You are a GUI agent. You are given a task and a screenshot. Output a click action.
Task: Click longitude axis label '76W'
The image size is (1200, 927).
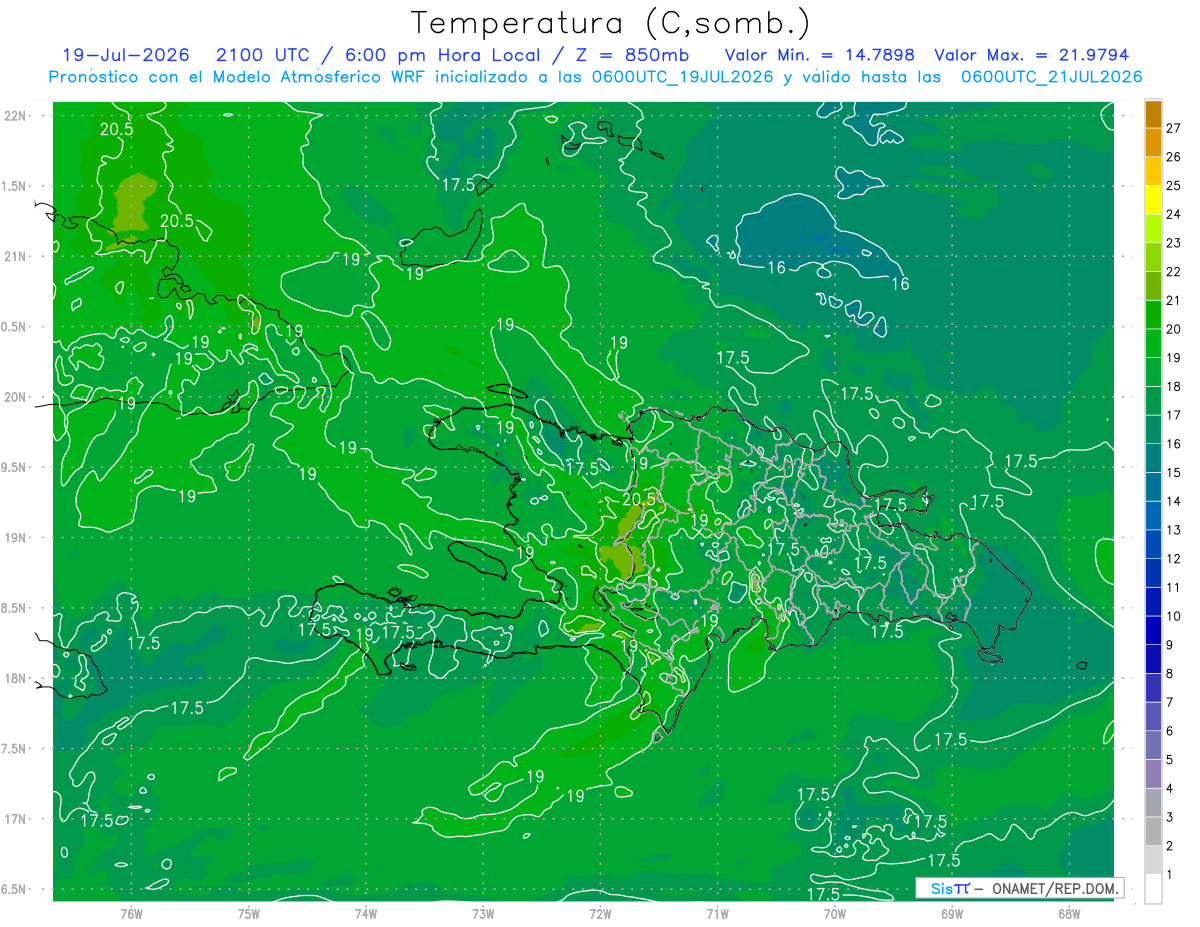point(131,913)
